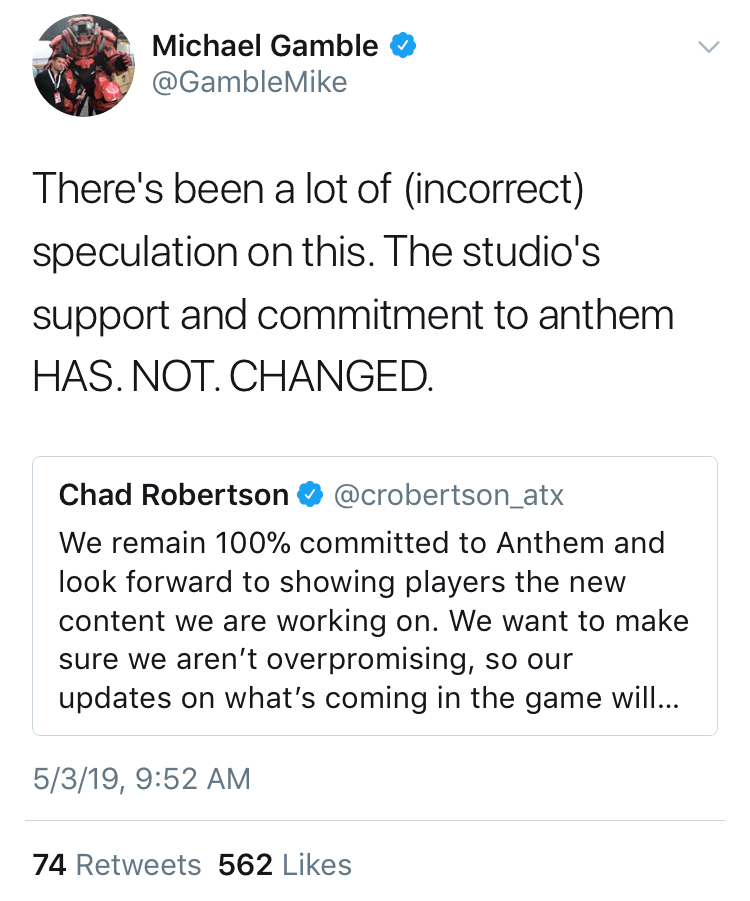
Task: Visit the @GambleMike handle
Action: coord(249,82)
